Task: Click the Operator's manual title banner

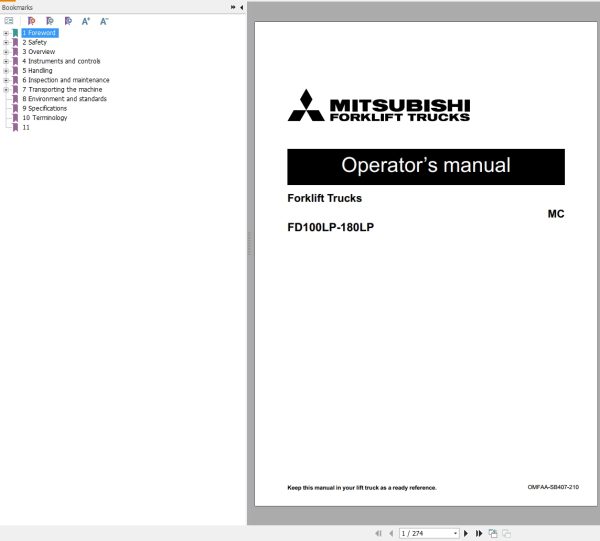Action: tap(426, 167)
